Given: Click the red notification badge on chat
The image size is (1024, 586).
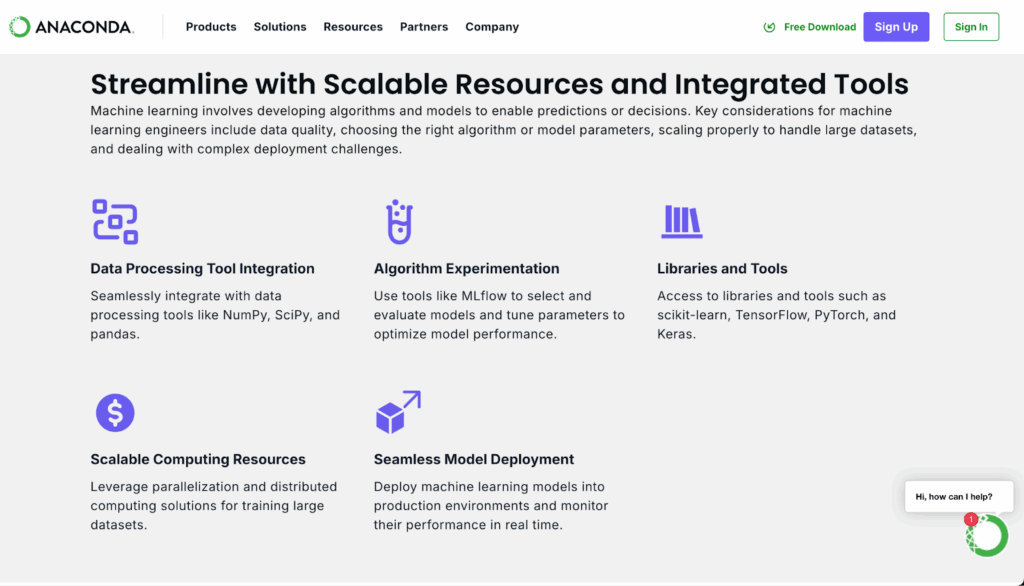Looking at the screenshot, I should click(x=971, y=519).
